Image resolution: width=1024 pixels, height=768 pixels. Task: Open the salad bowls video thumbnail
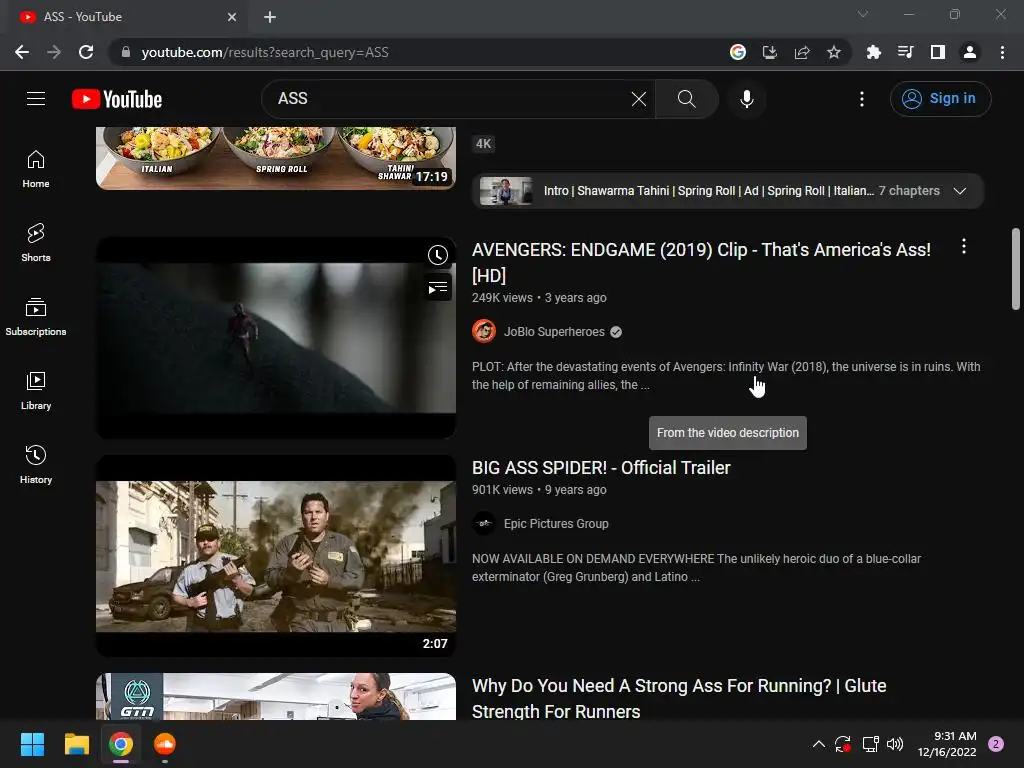pos(276,159)
